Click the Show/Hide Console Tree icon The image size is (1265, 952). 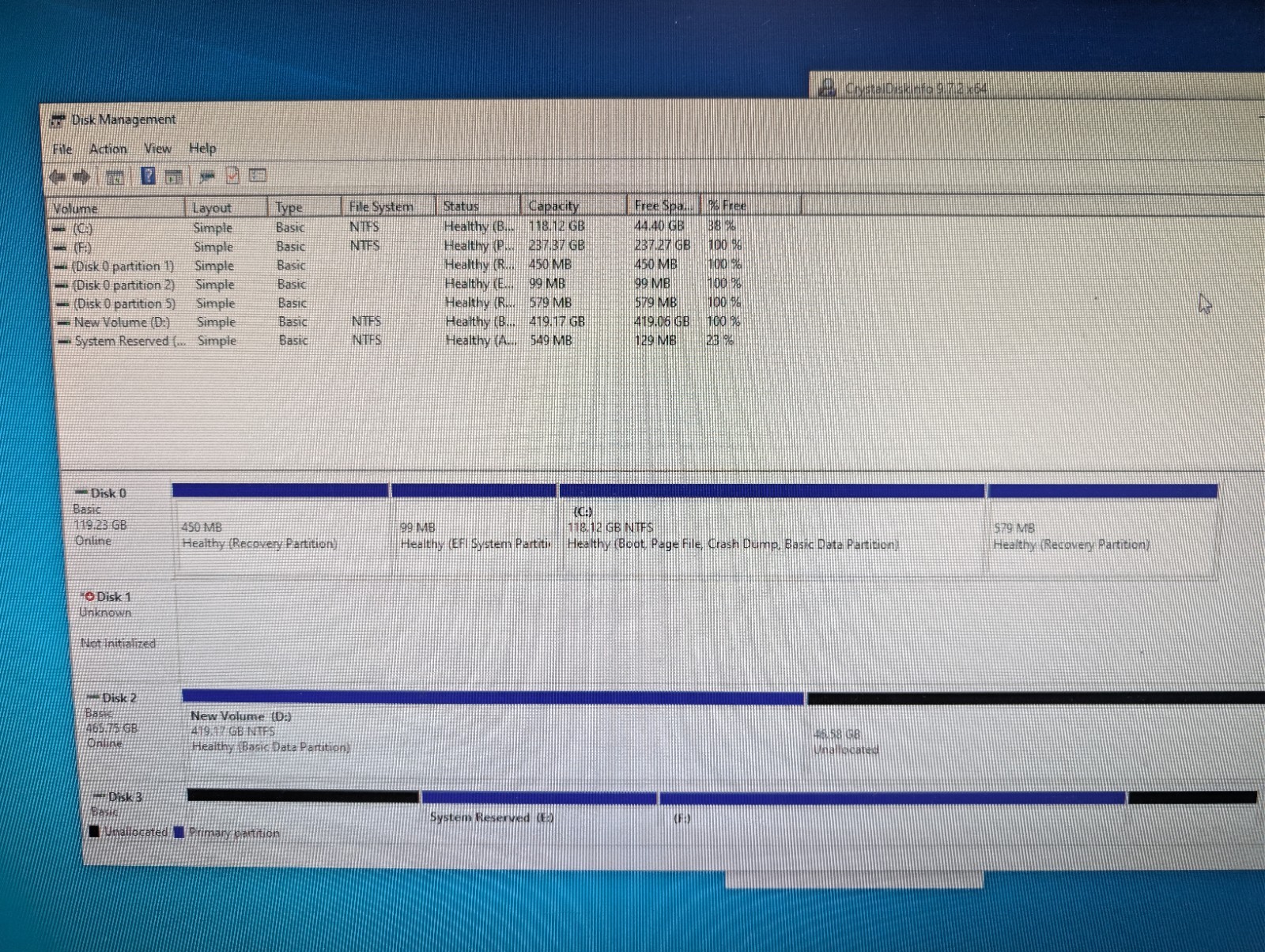coord(115,177)
